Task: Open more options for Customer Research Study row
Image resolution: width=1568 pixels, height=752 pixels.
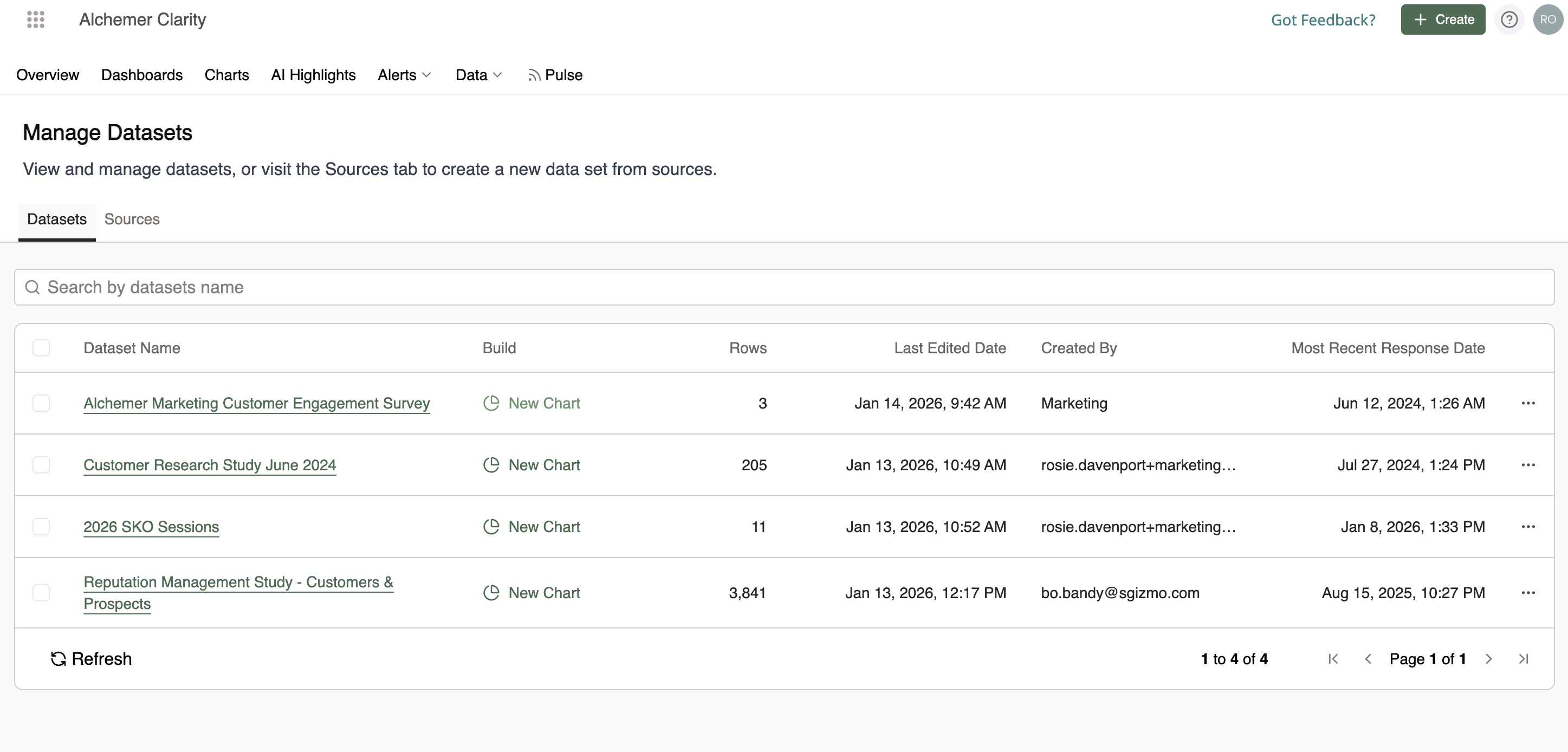Action: (x=1528, y=465)
